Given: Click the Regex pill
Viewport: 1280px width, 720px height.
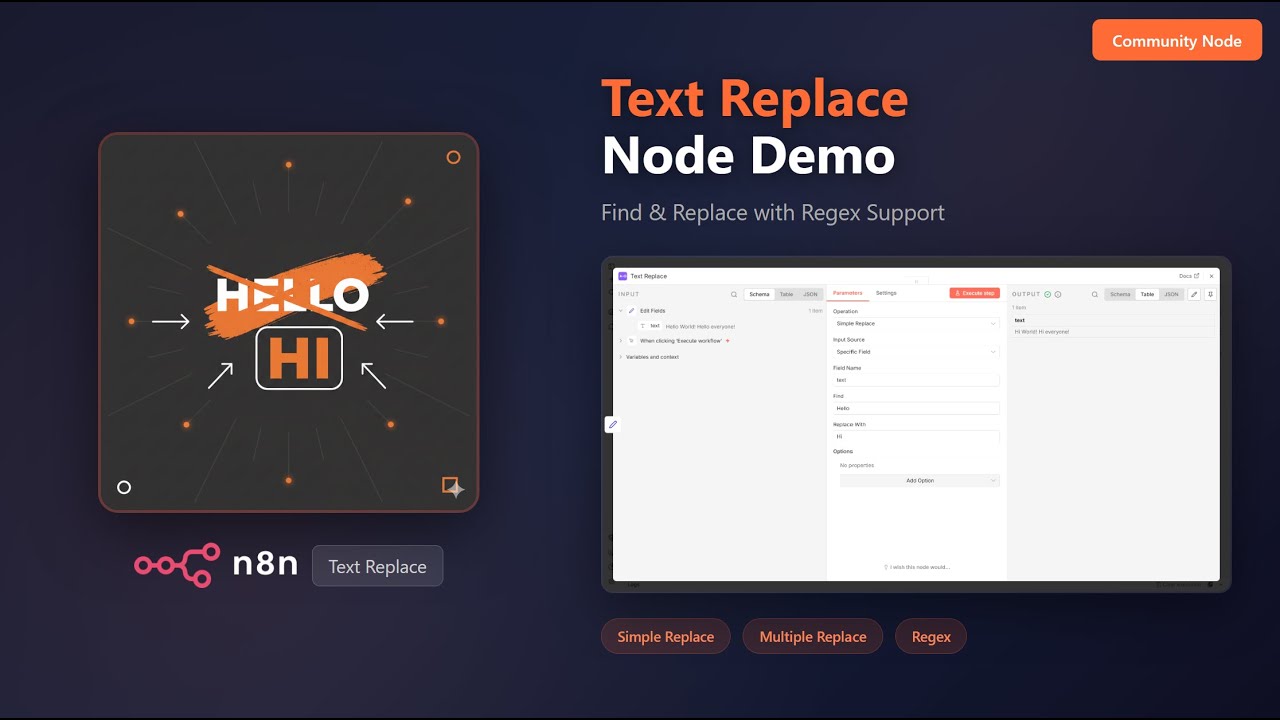Looking at the screenshot, I should (931, 637).
